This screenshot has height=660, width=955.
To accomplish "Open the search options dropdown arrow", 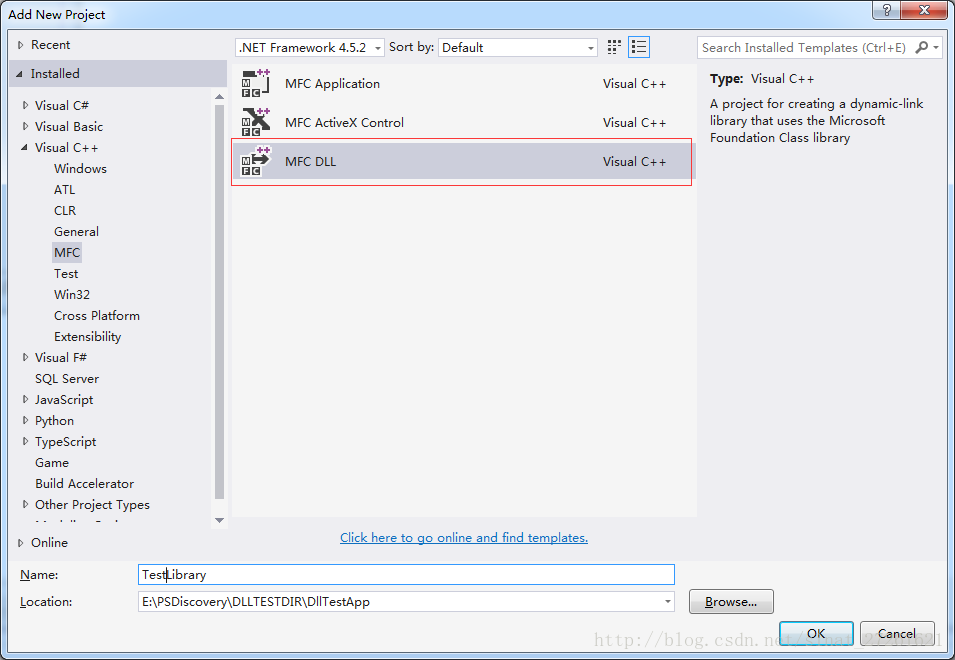I will coord(936,47).
